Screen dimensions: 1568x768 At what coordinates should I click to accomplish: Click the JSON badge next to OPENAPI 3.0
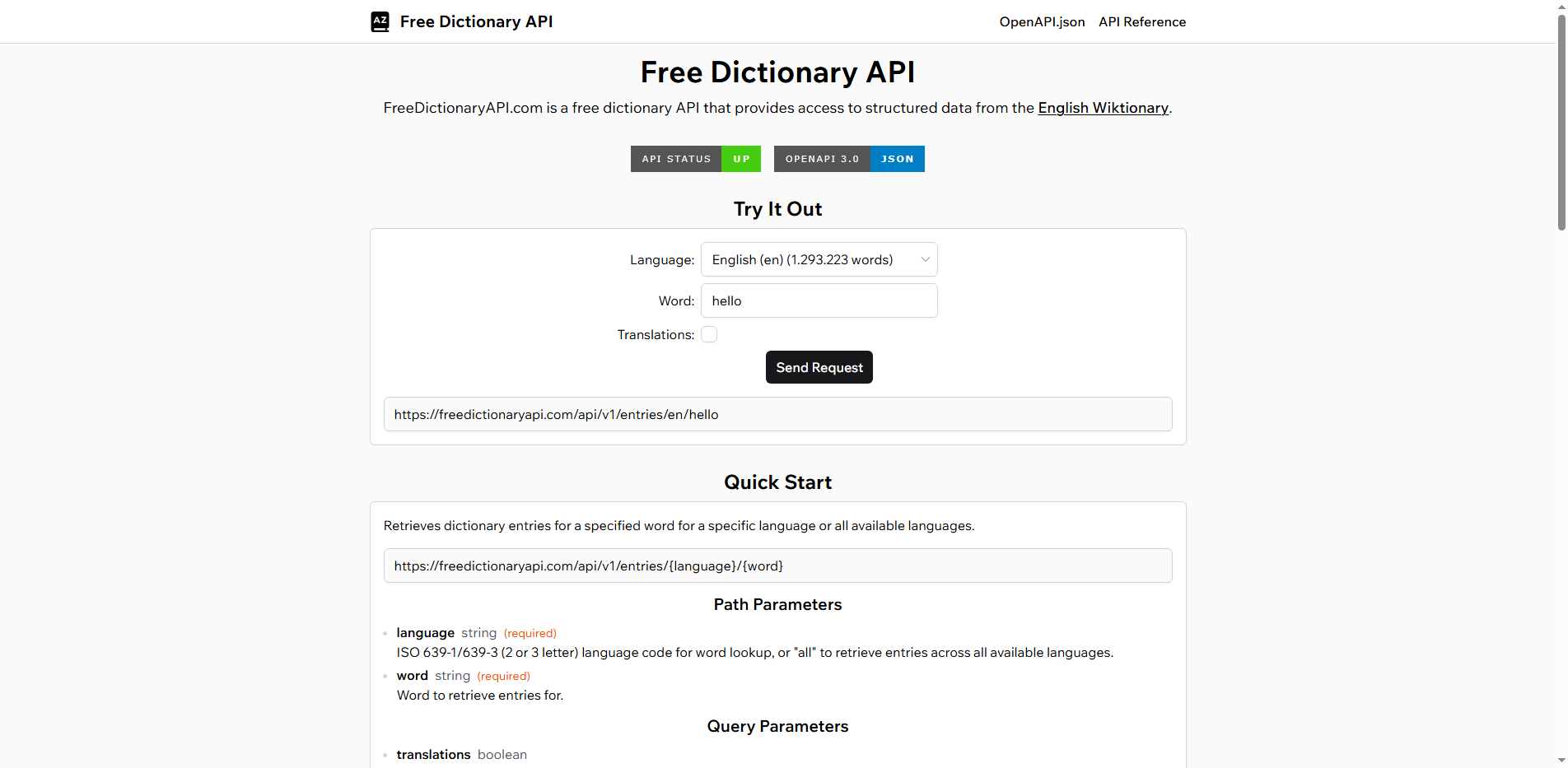(897, 158)
